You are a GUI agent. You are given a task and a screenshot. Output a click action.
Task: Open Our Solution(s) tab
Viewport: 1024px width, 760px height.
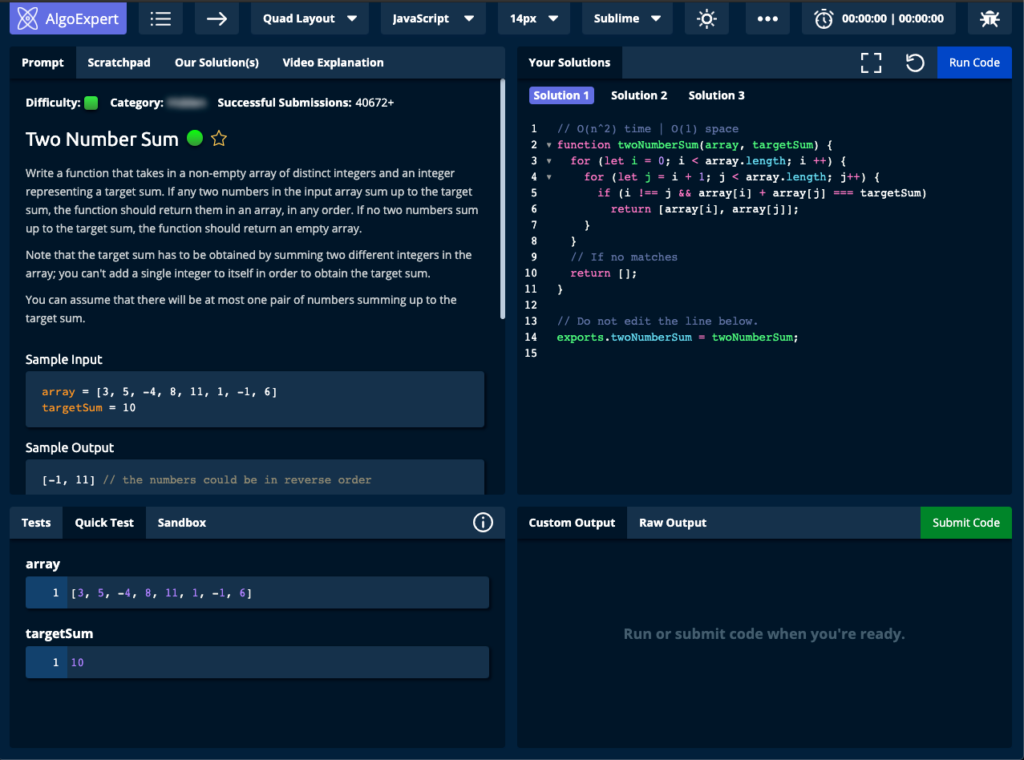point(217,63)
